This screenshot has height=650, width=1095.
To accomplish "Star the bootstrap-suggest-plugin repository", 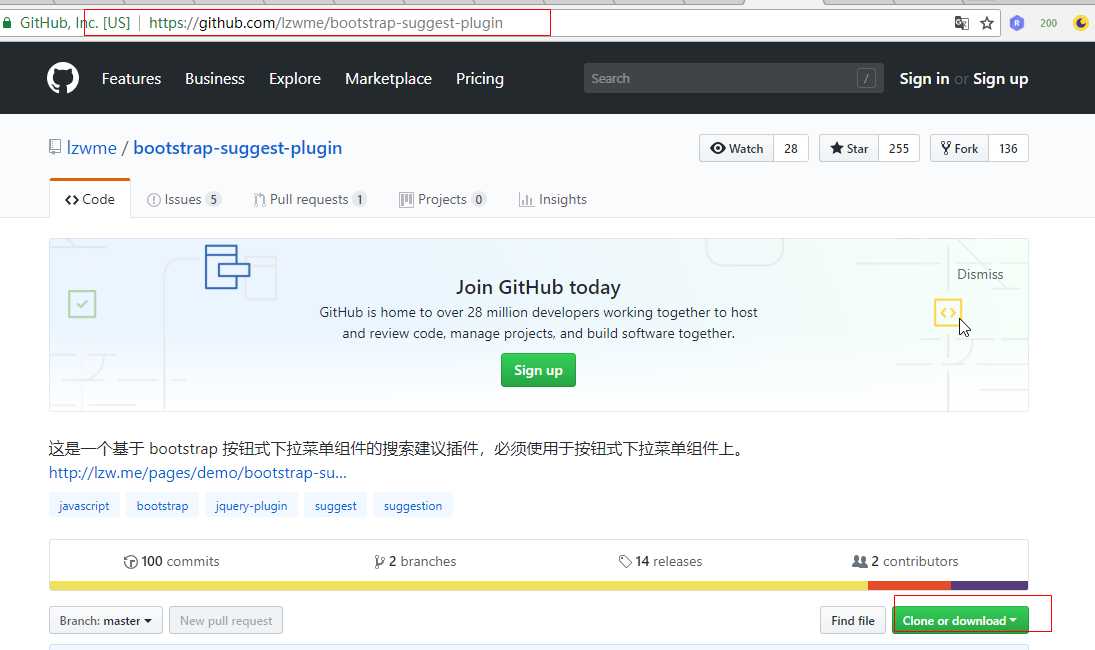I will click(849, 148).
